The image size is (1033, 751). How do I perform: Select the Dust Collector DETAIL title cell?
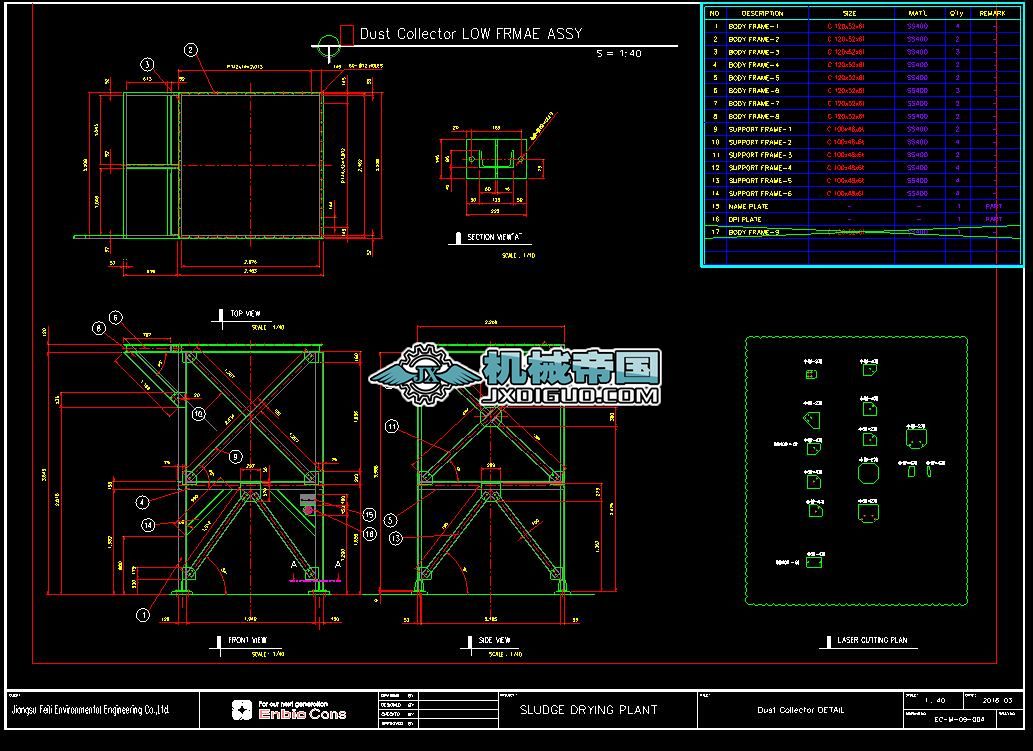(800, 710)
